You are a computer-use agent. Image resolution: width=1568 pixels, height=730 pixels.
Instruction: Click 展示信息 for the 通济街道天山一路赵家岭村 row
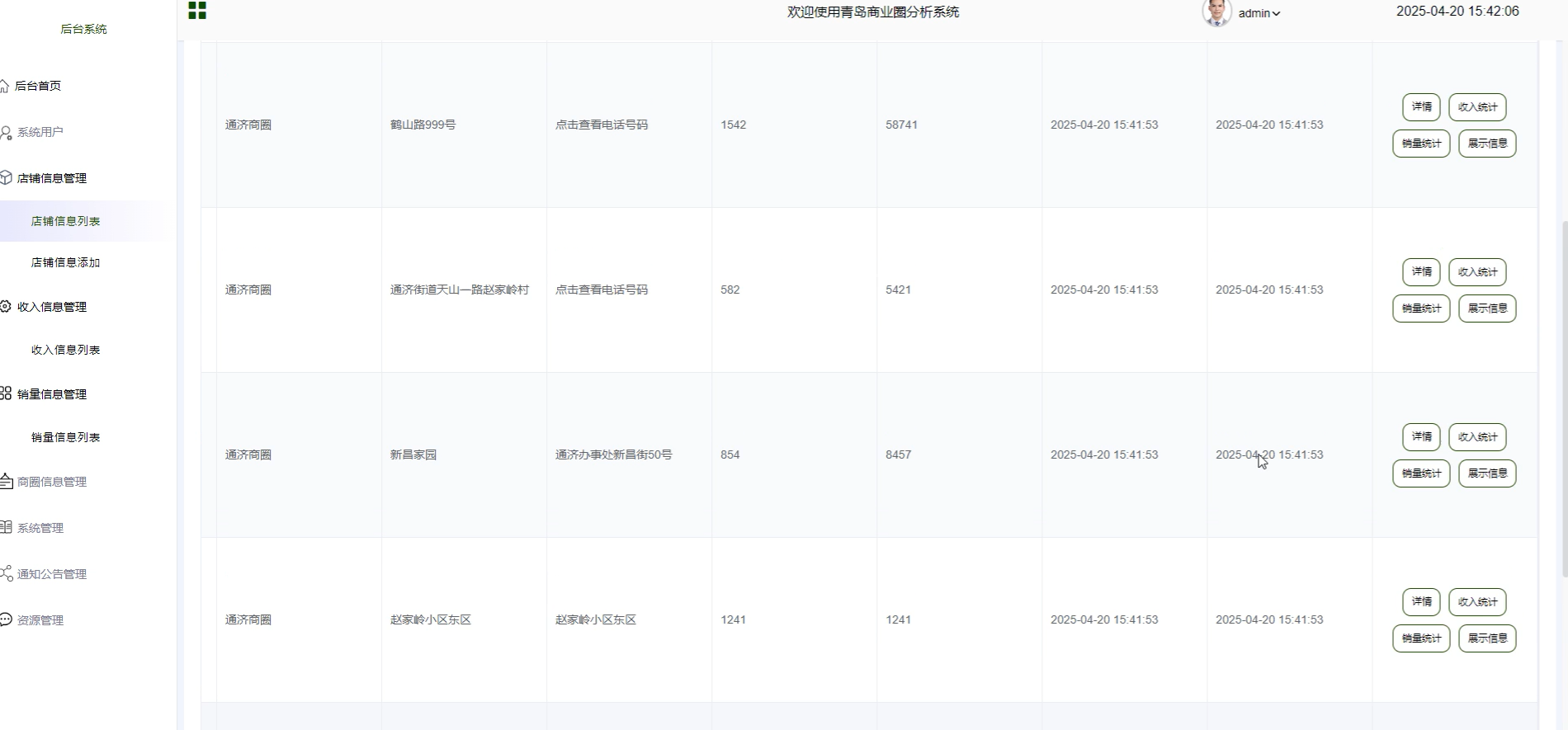[x=1487, y=308]
